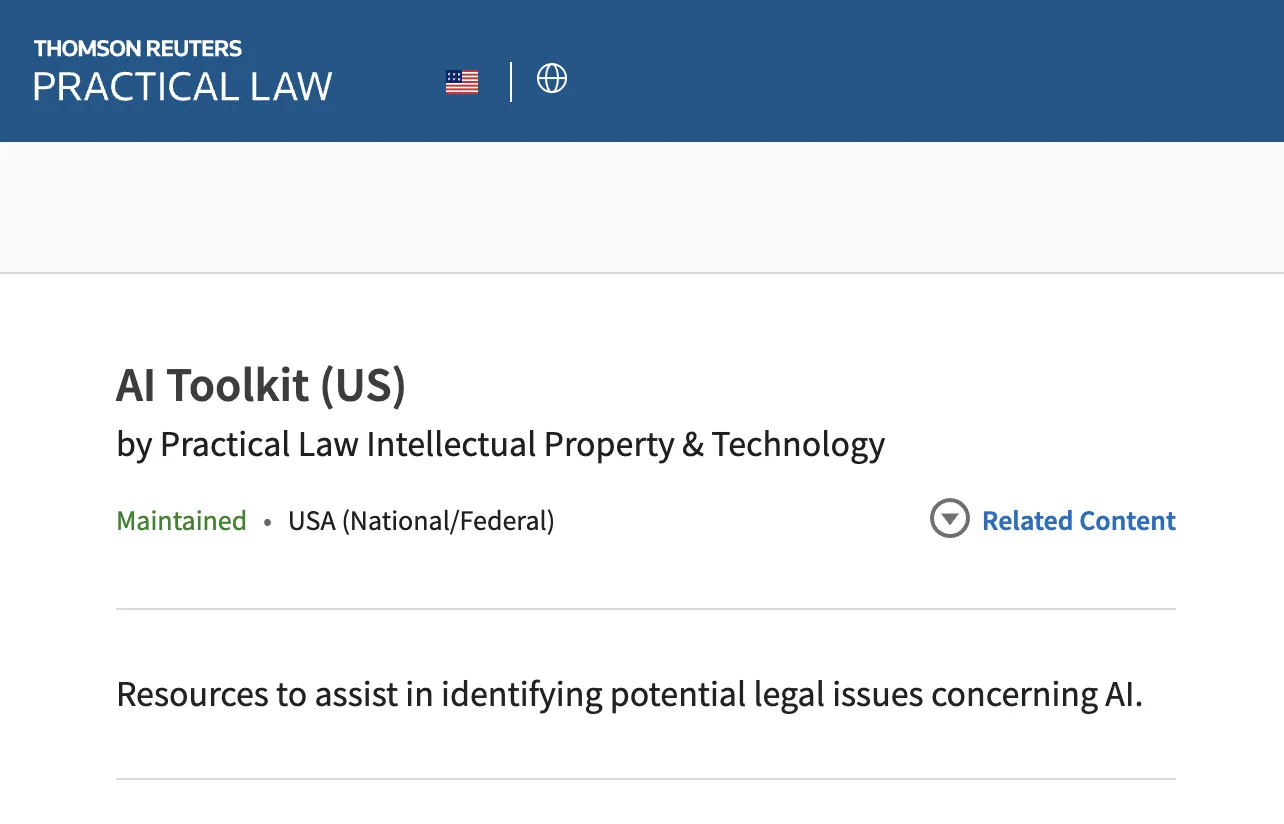1284x824 pixels.
Task: Click the resources description sentence about AI
Action: (x=629, y=694)
